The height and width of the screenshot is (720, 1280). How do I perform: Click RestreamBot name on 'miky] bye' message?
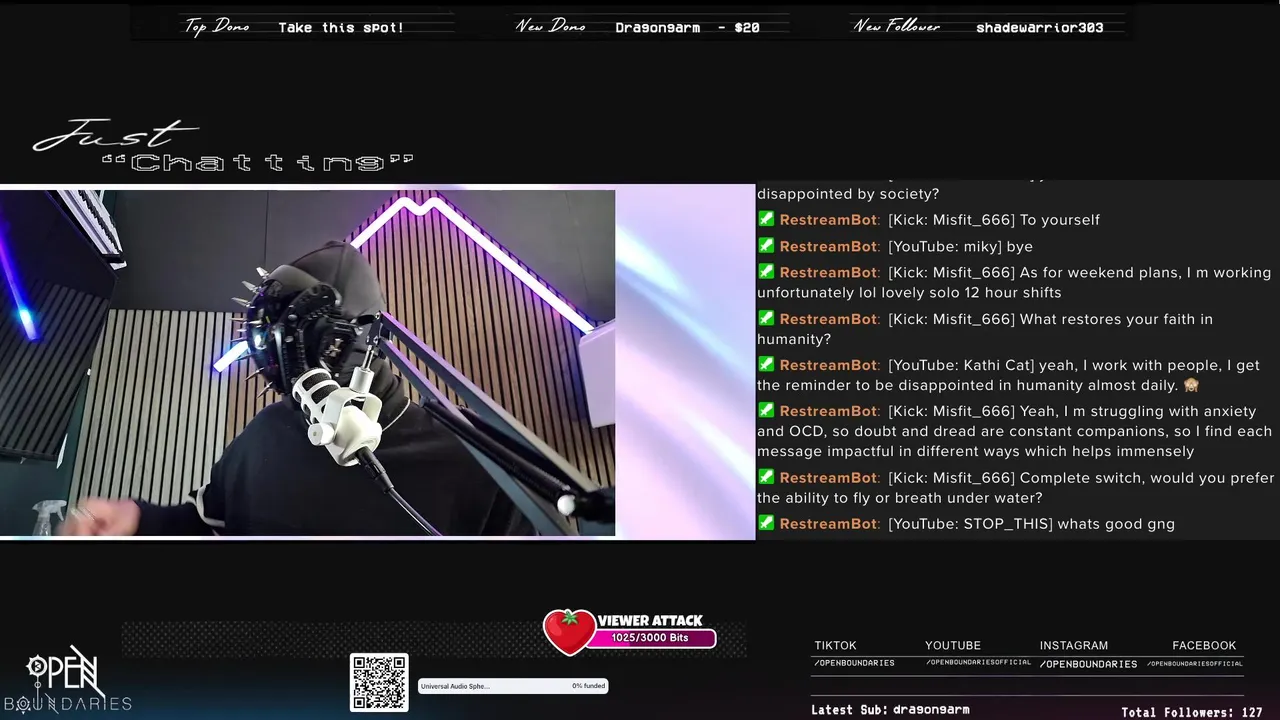pos(829,246)
